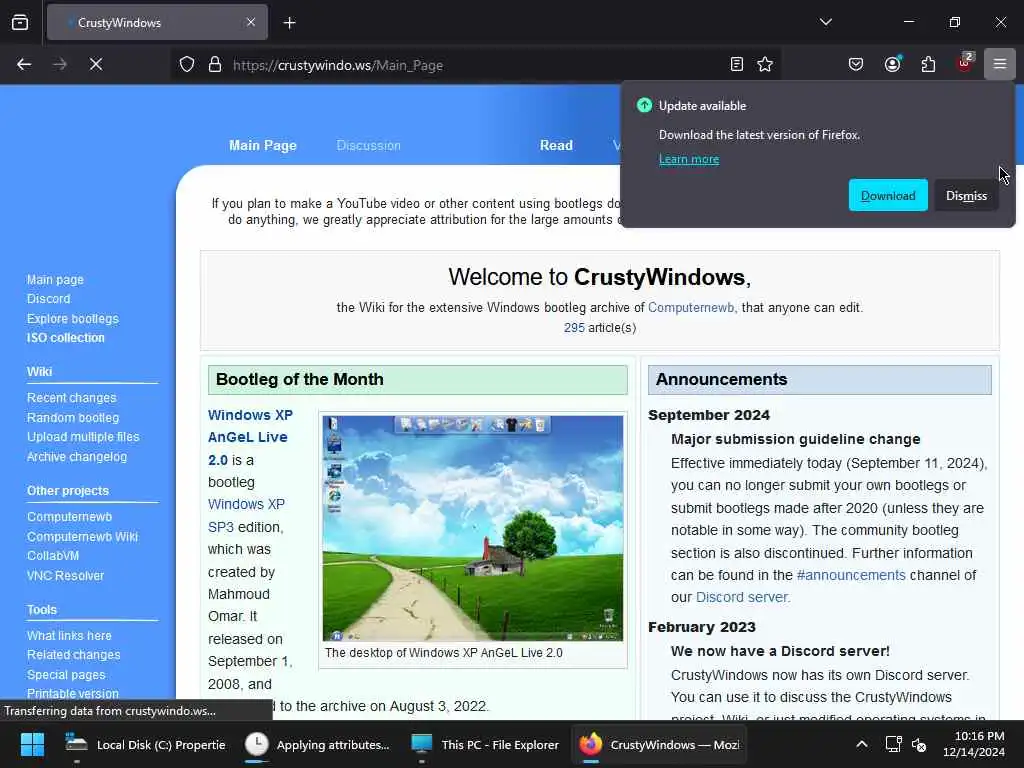The image size is (1024, 768).
Task: Click the Bootleg of the Month heading
Action: pyautogui.click(x=300, y=379)
